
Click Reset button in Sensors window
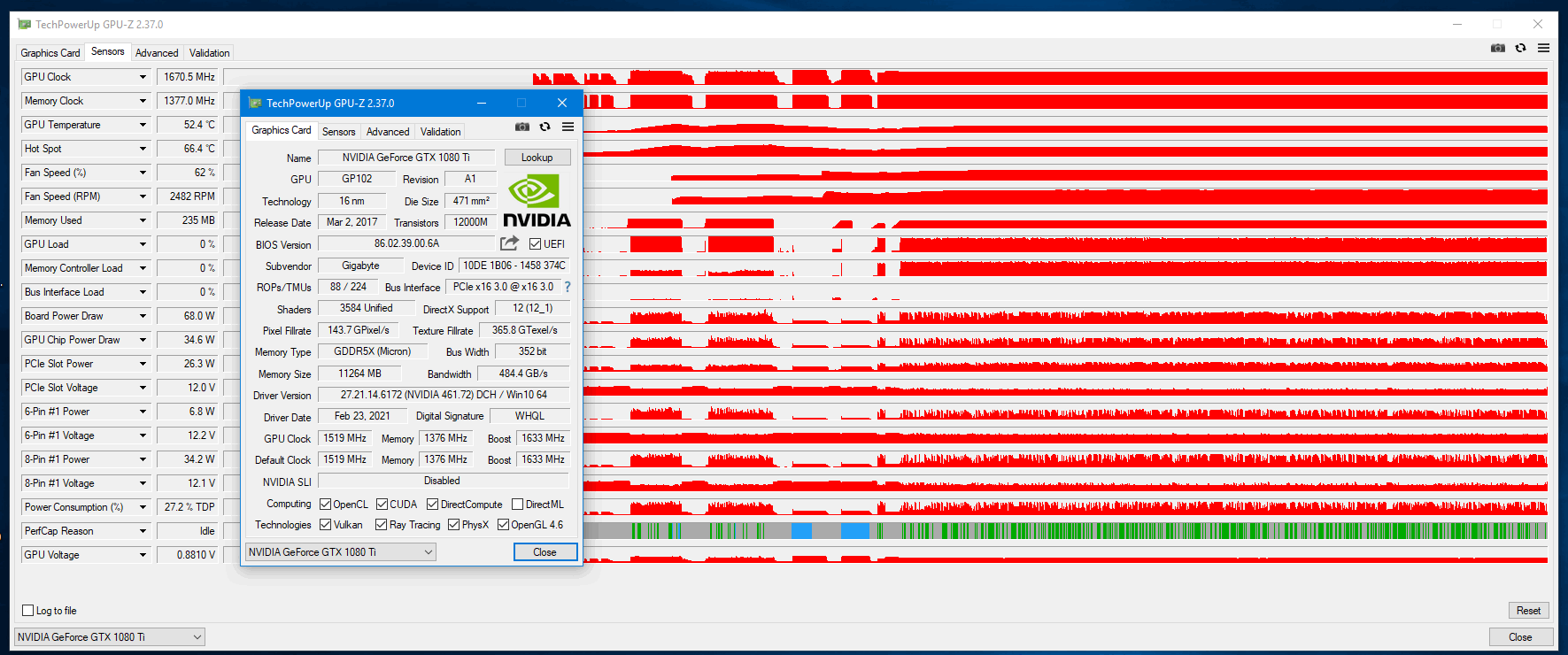(x=1528, y=611)
